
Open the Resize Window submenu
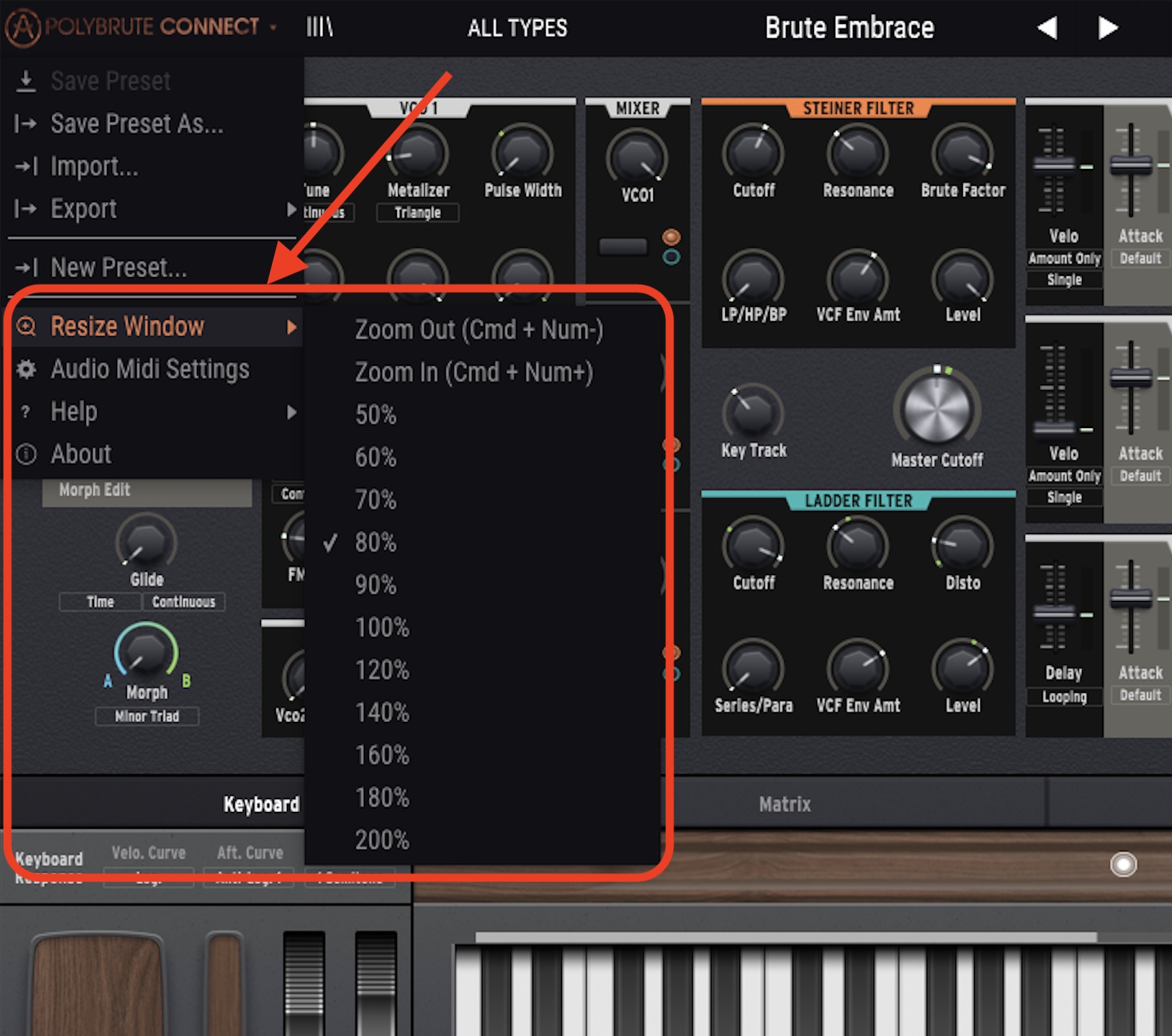pyautogui.click(x=153, y=326)
